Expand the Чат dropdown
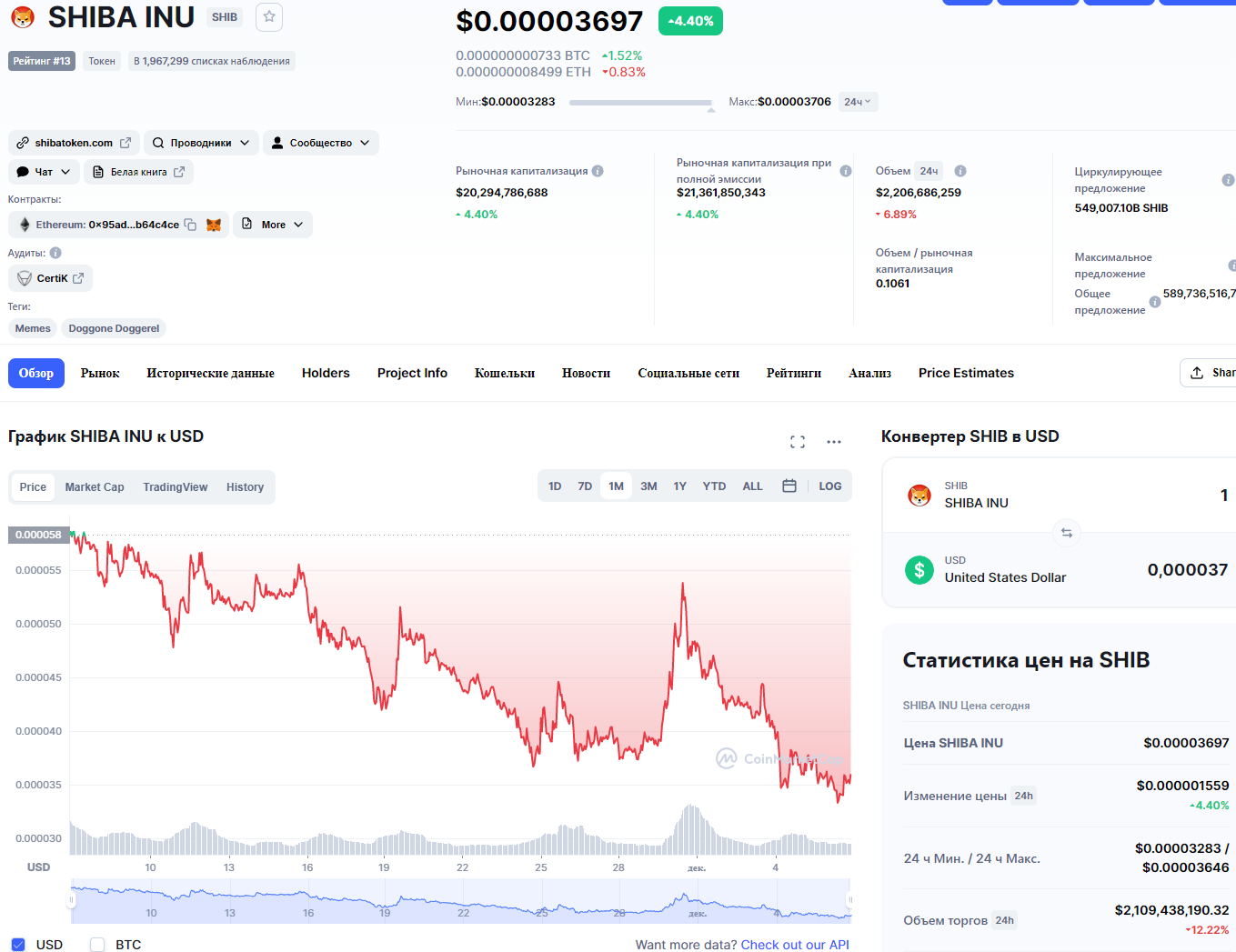The height and width of the screenshot is (952, 1236). point(44,172)
